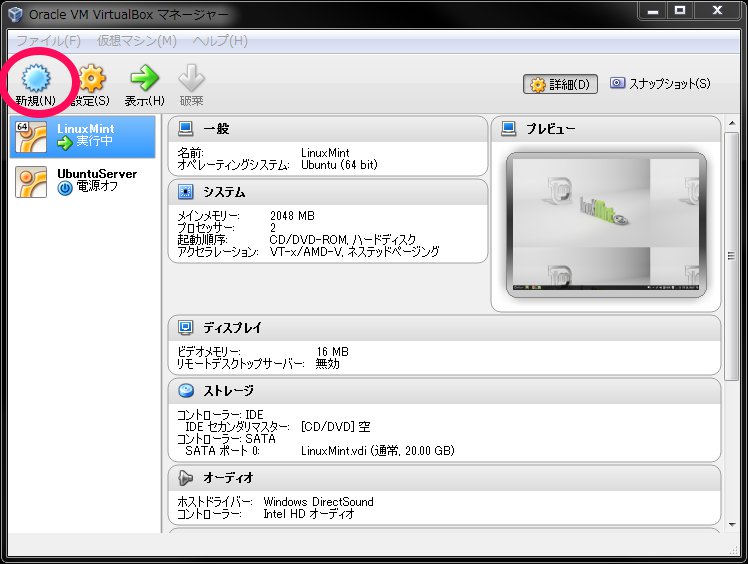Open the Storage (ストレージ) section header
This screenshot has height=564, width=748.
tap(444, 391)
